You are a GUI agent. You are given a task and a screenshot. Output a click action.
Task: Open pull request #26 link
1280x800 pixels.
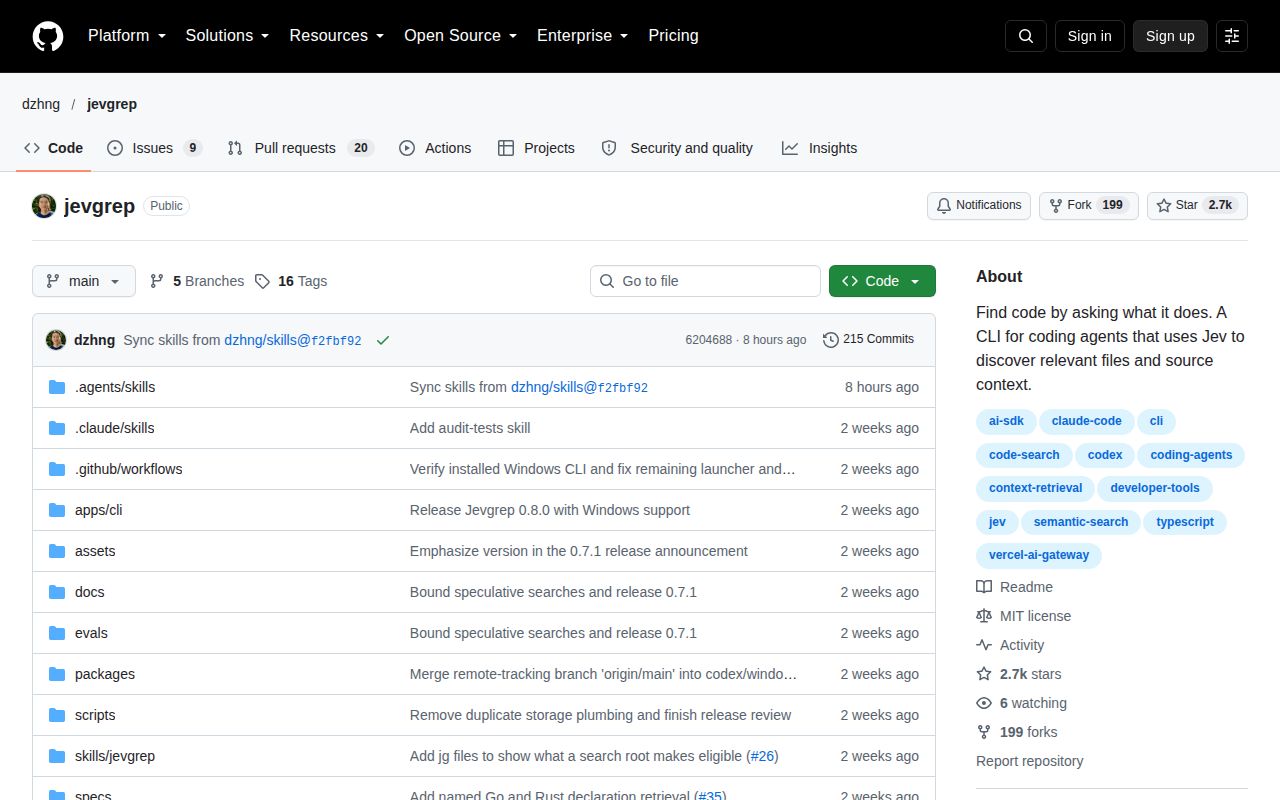764,756
